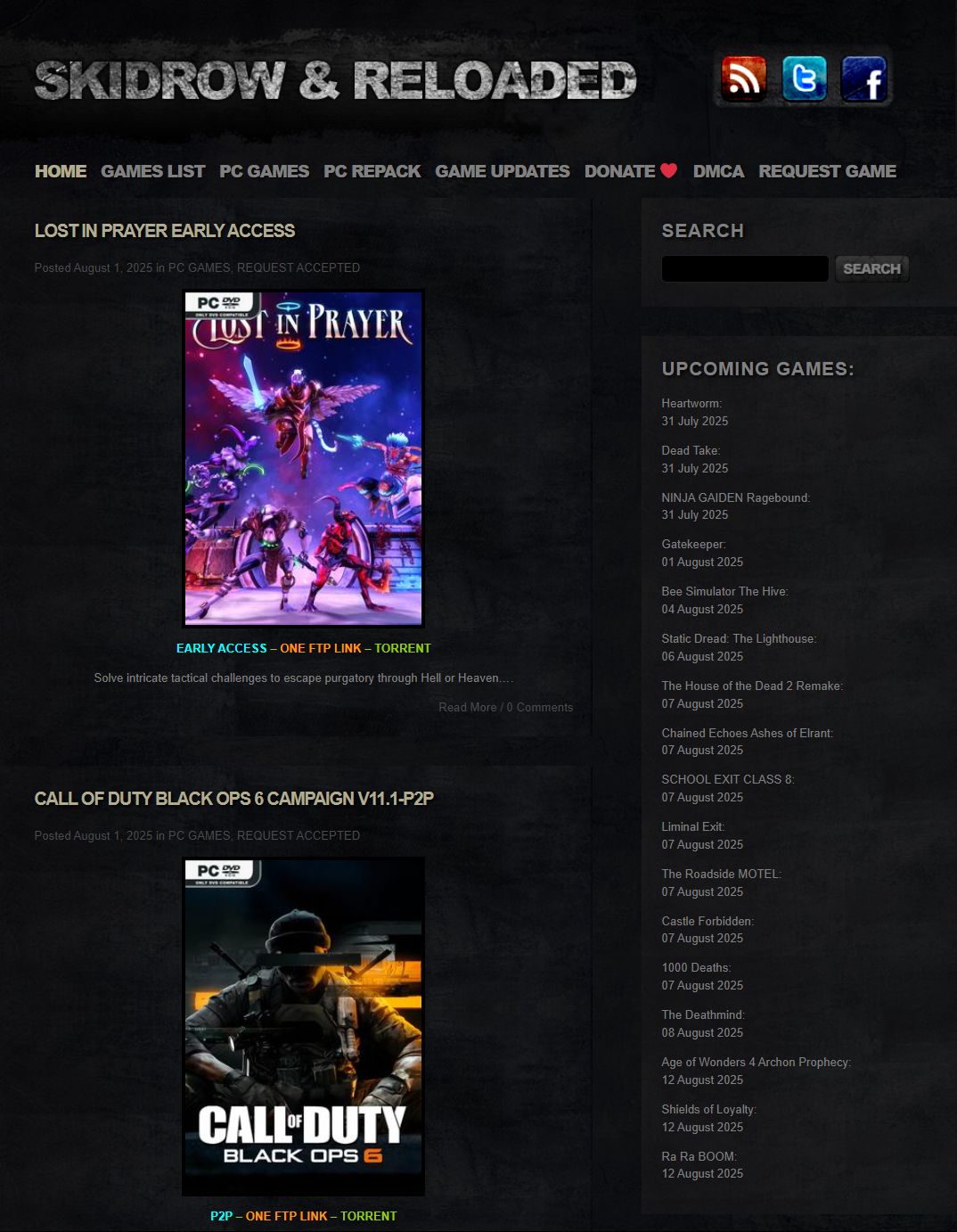This screenshot has height=1232, width=957.
Task: Open the PC Repack menu item
Action: point(372,171)
